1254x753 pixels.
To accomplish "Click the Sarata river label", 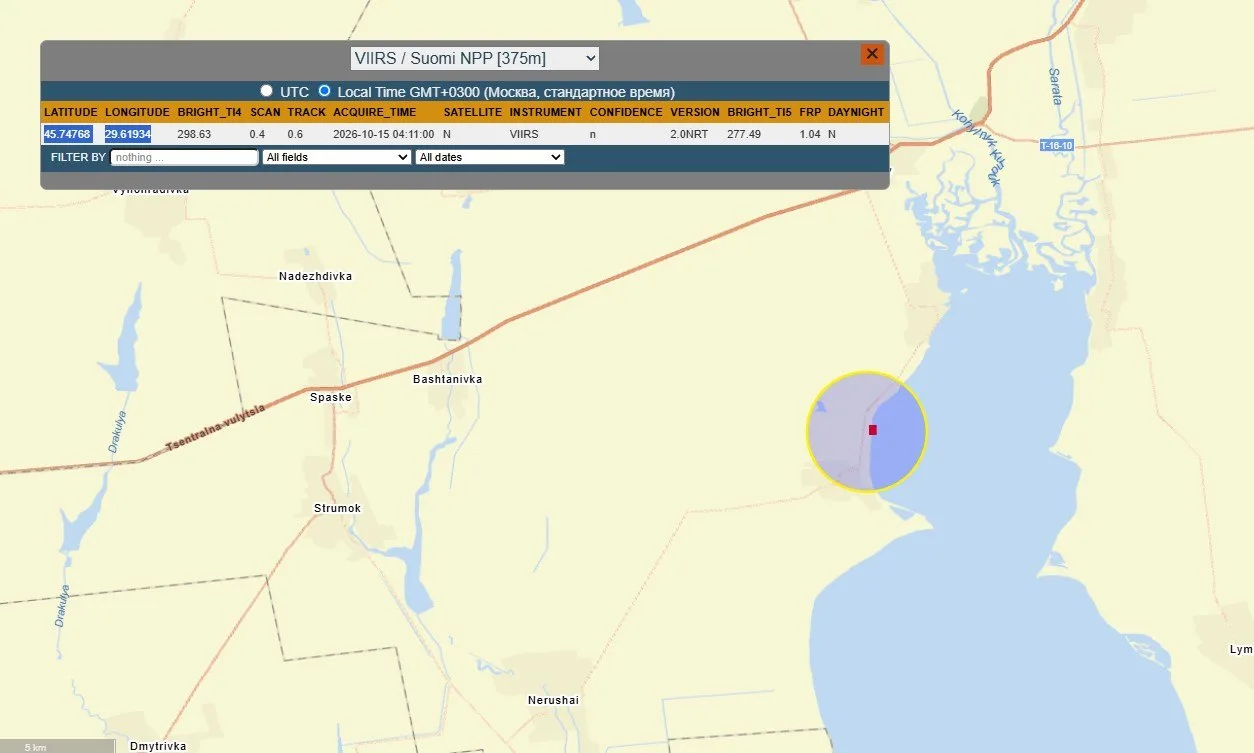I will [1055, 88].
